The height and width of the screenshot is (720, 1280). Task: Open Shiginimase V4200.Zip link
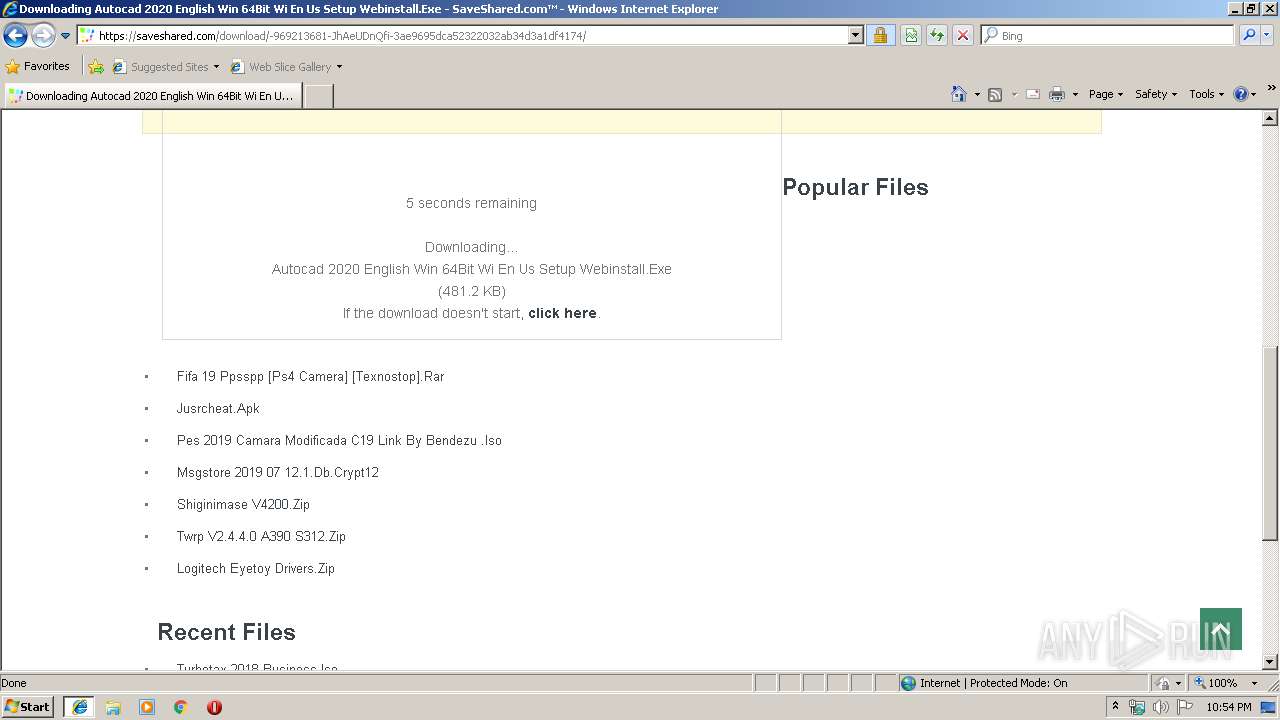243,505
